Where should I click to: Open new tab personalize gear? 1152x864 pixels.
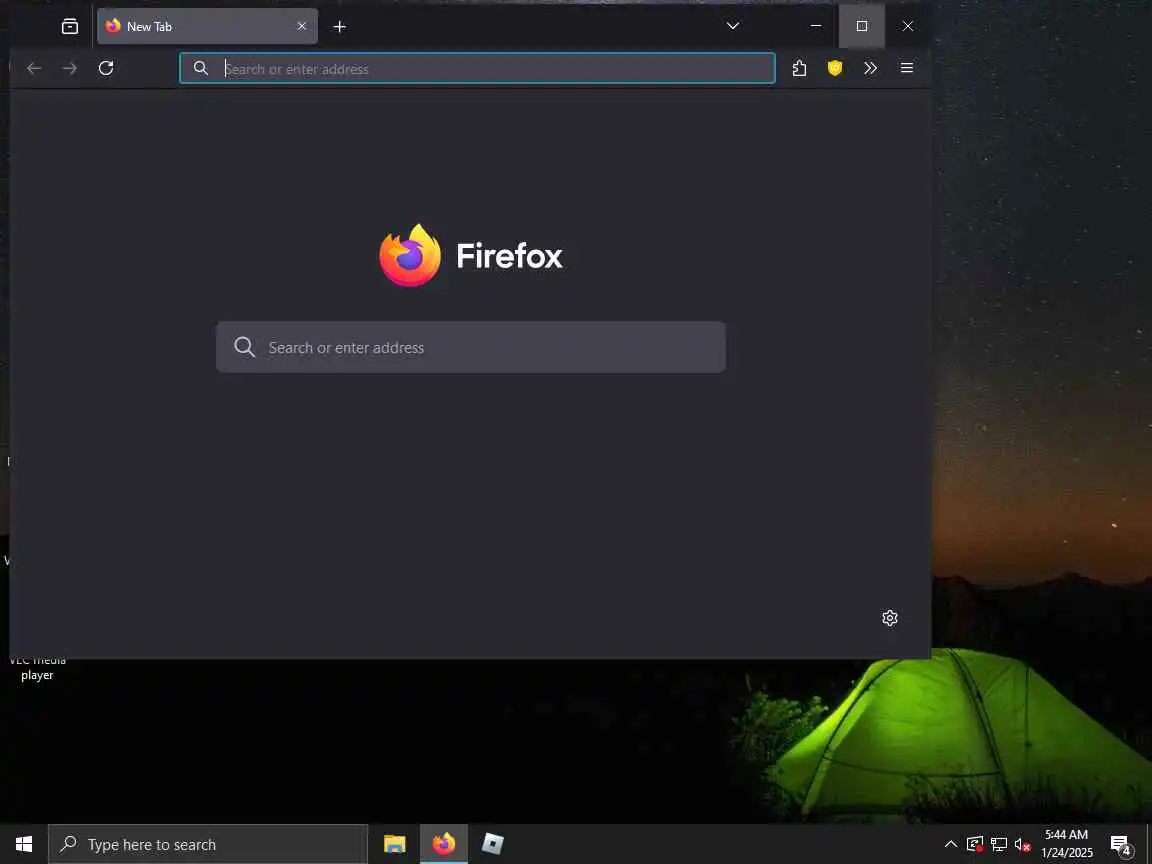[890, 618]
